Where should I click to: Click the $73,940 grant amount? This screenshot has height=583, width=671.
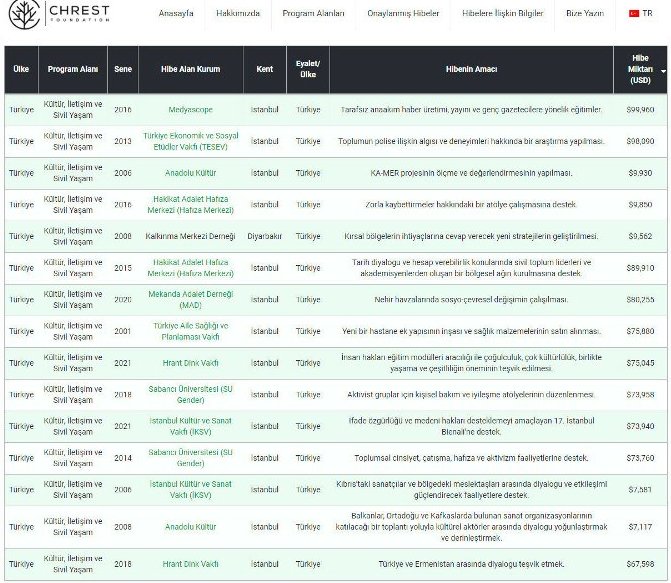[640, 426]
